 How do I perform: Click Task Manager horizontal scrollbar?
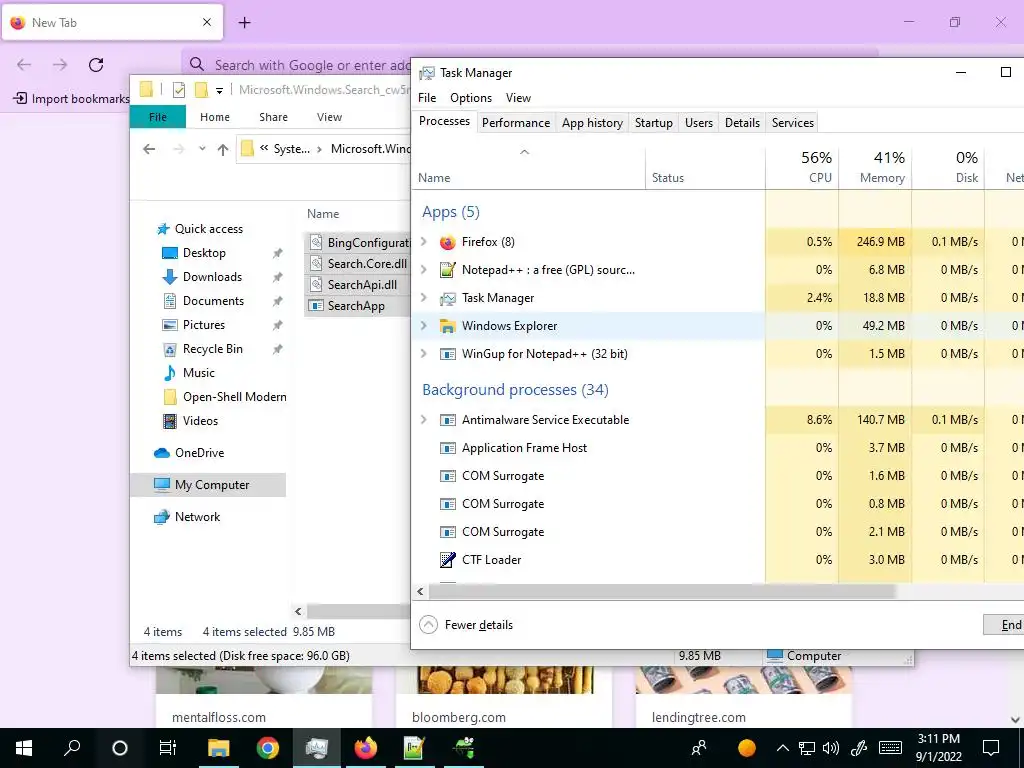click(x=662, y=592)
